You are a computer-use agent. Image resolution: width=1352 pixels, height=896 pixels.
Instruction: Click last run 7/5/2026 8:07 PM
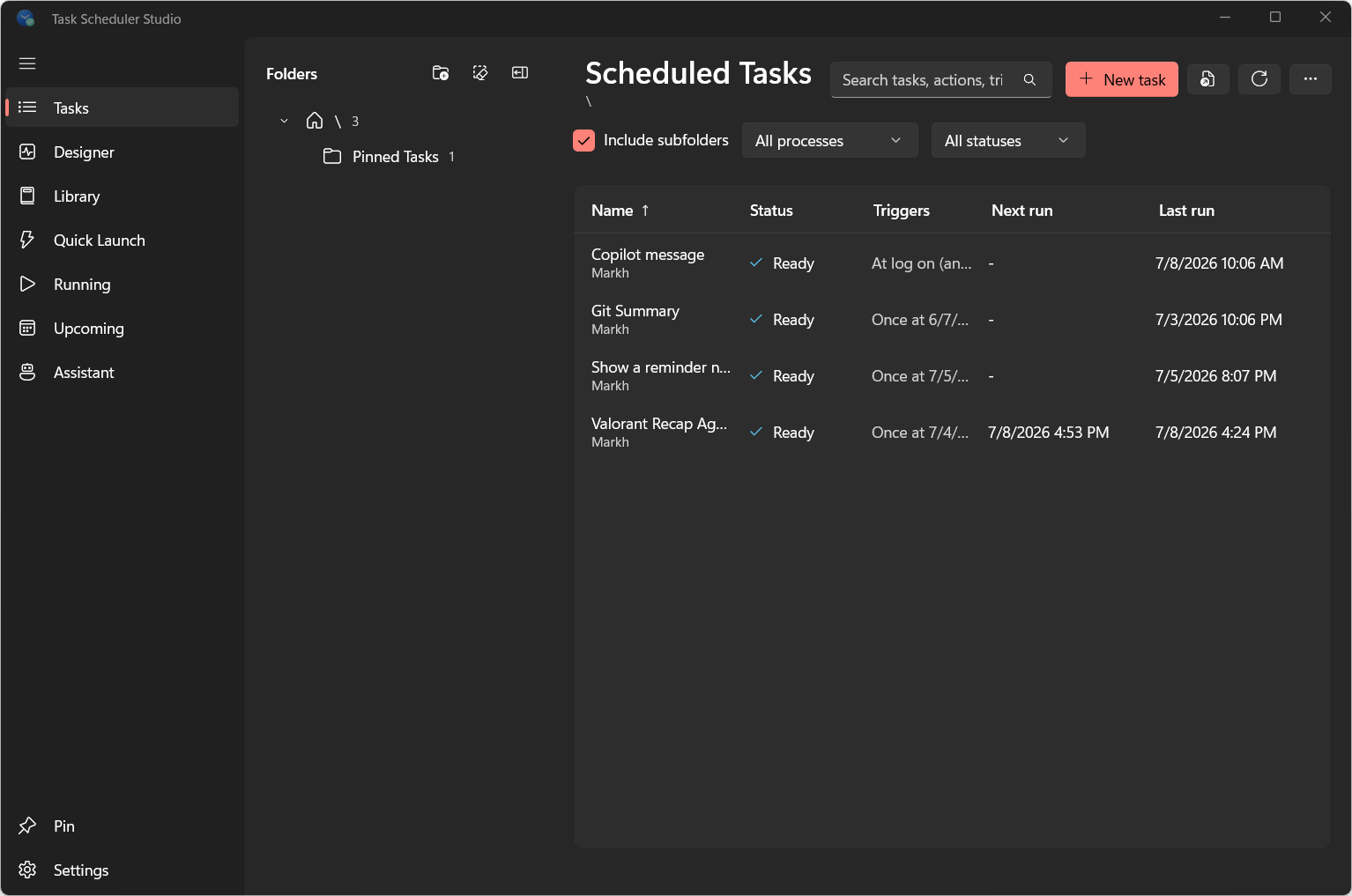[1216, 375]
